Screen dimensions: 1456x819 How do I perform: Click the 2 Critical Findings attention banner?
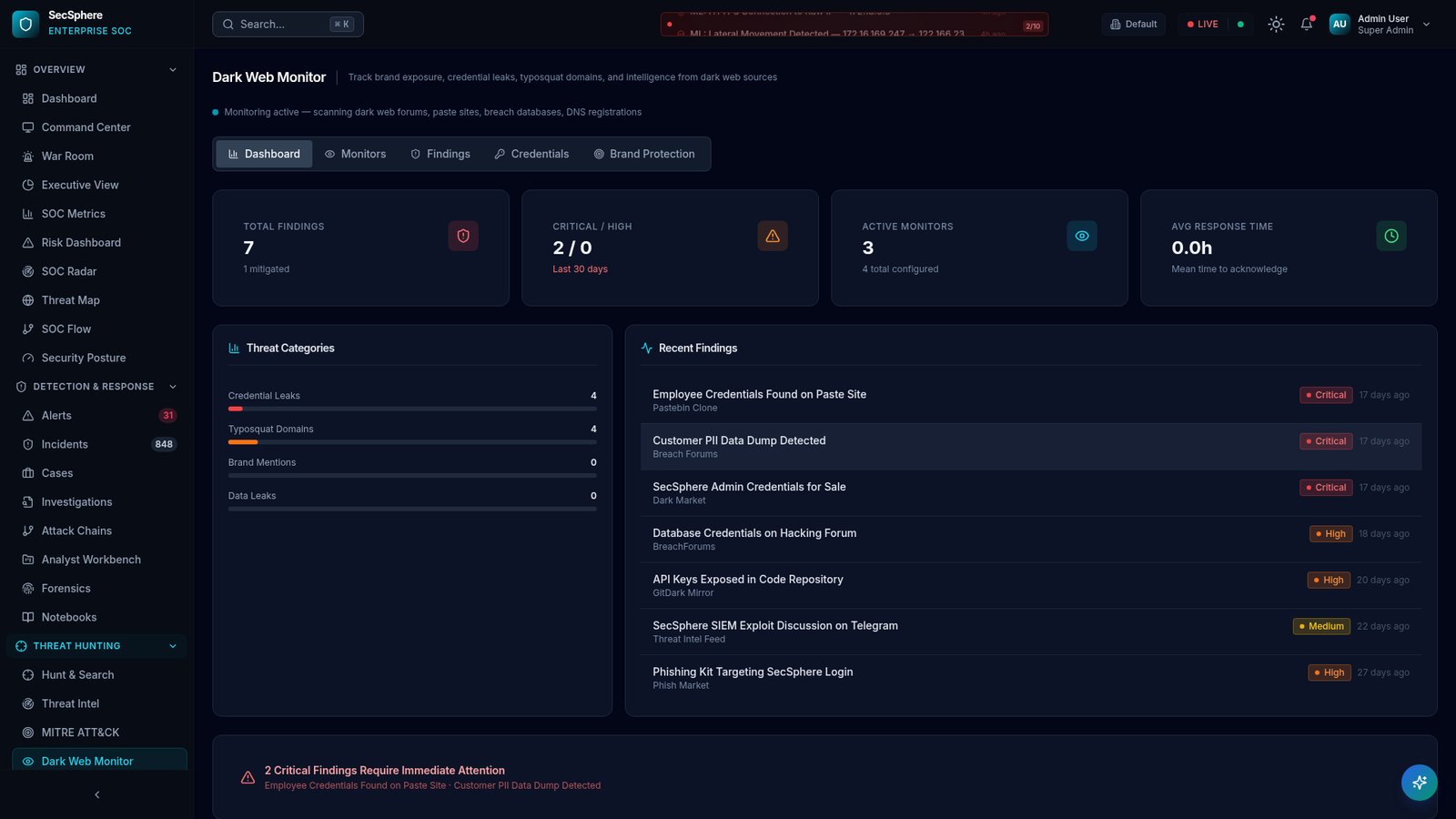pyautogui.click(x=824, y=777)
